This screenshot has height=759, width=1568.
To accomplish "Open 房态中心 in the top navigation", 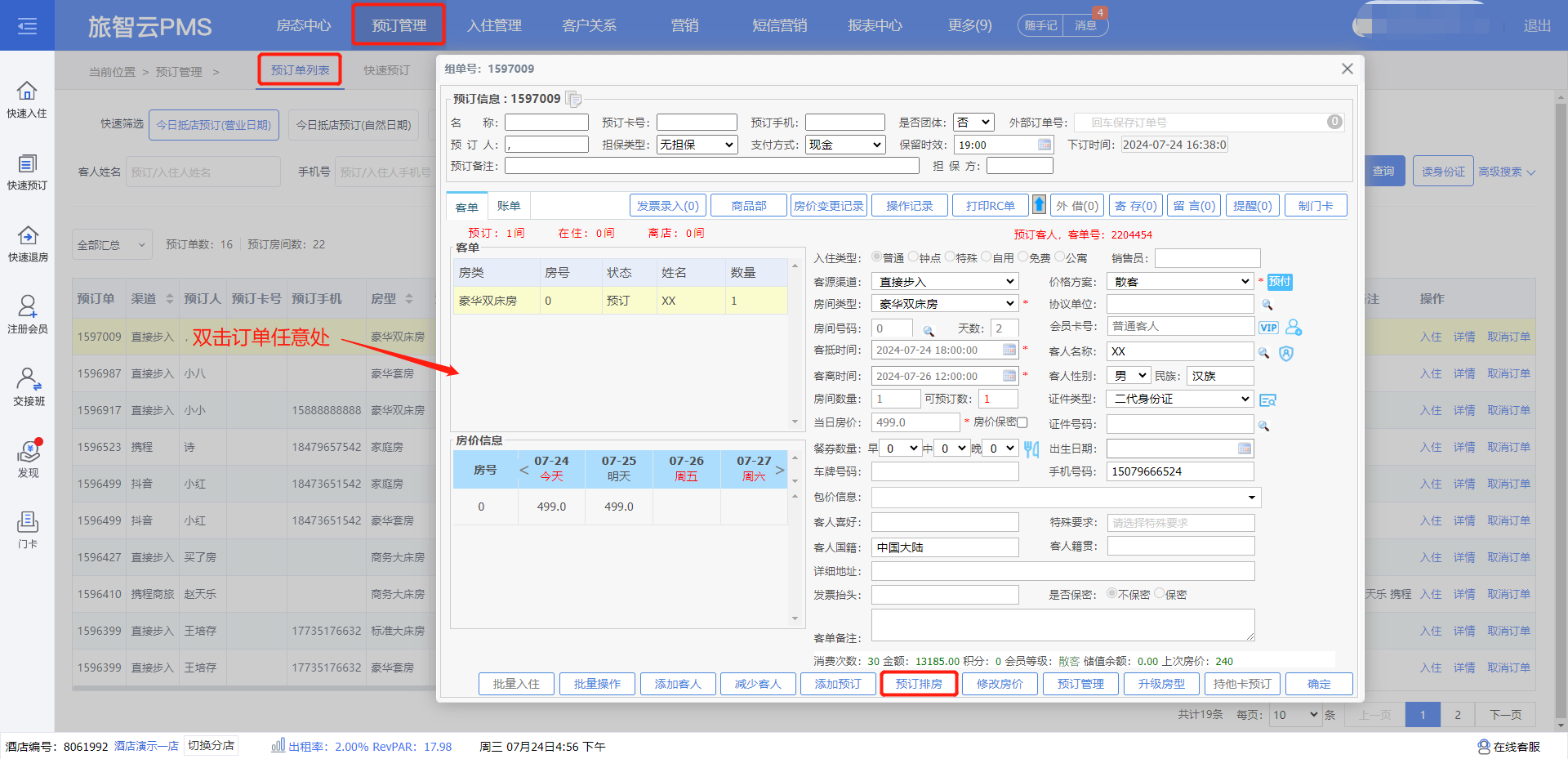I will tap(304, 25).
